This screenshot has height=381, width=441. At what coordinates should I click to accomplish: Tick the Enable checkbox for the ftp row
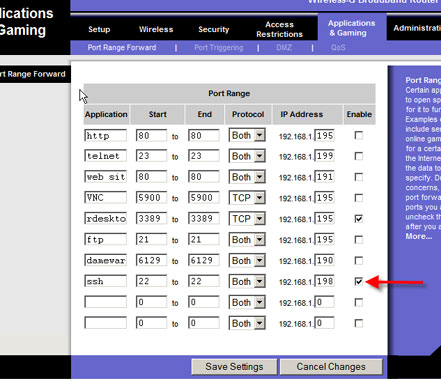[359, 240]
